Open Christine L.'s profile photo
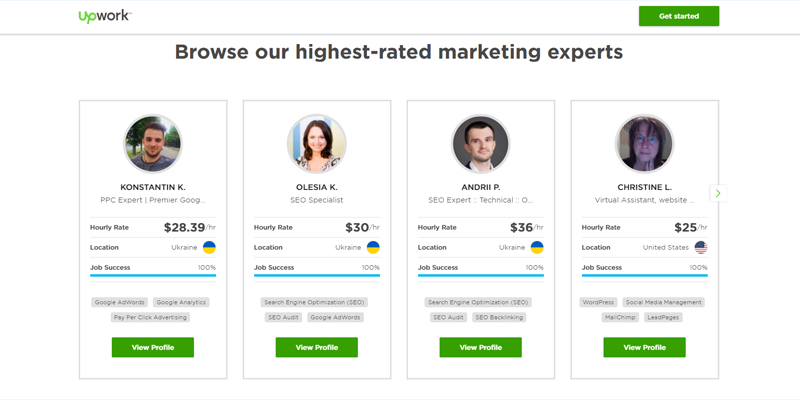Viewport: 800px width, 400px height. pos(645,144)
